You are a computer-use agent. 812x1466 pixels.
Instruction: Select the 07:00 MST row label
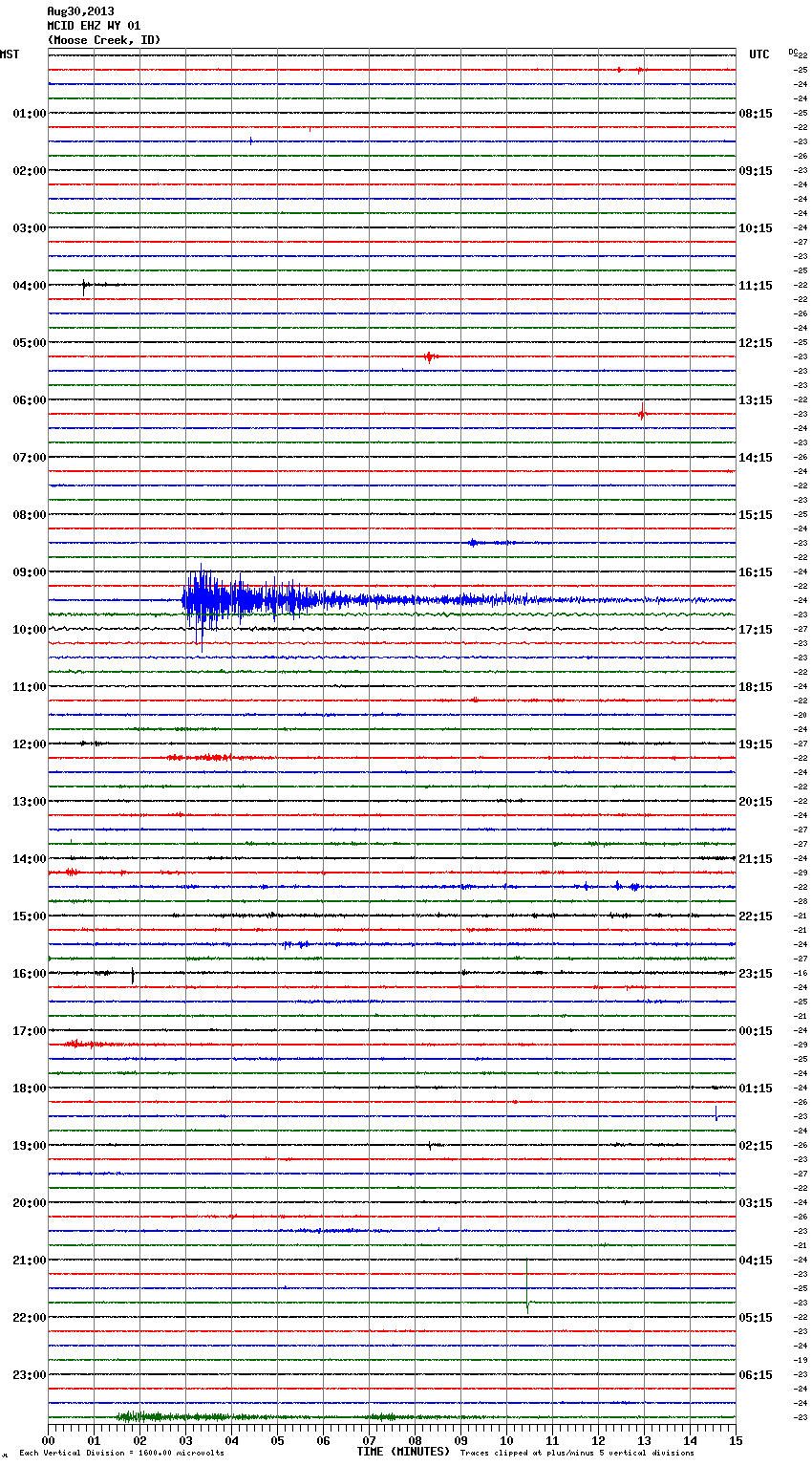click(x=29, y=458)
